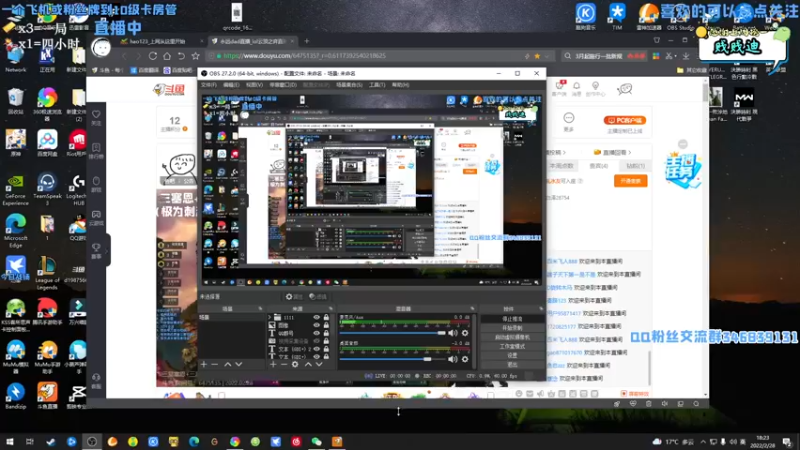Remove scene with the scenes minus button

tap(215, 364)
